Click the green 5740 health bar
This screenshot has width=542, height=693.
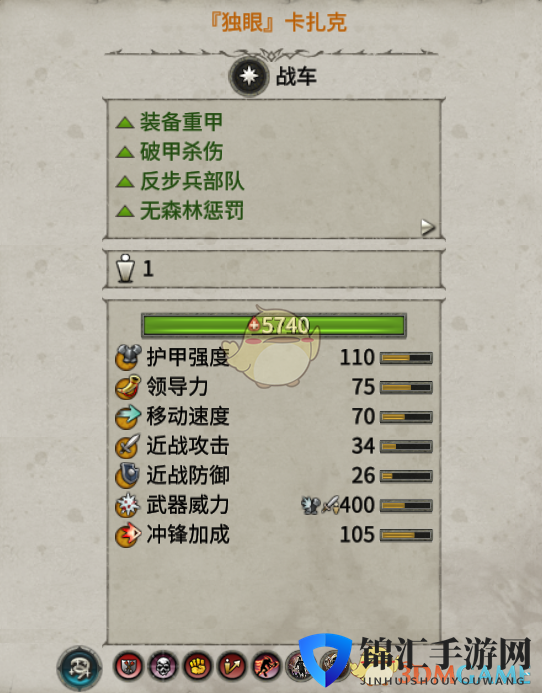coord(273,326)
